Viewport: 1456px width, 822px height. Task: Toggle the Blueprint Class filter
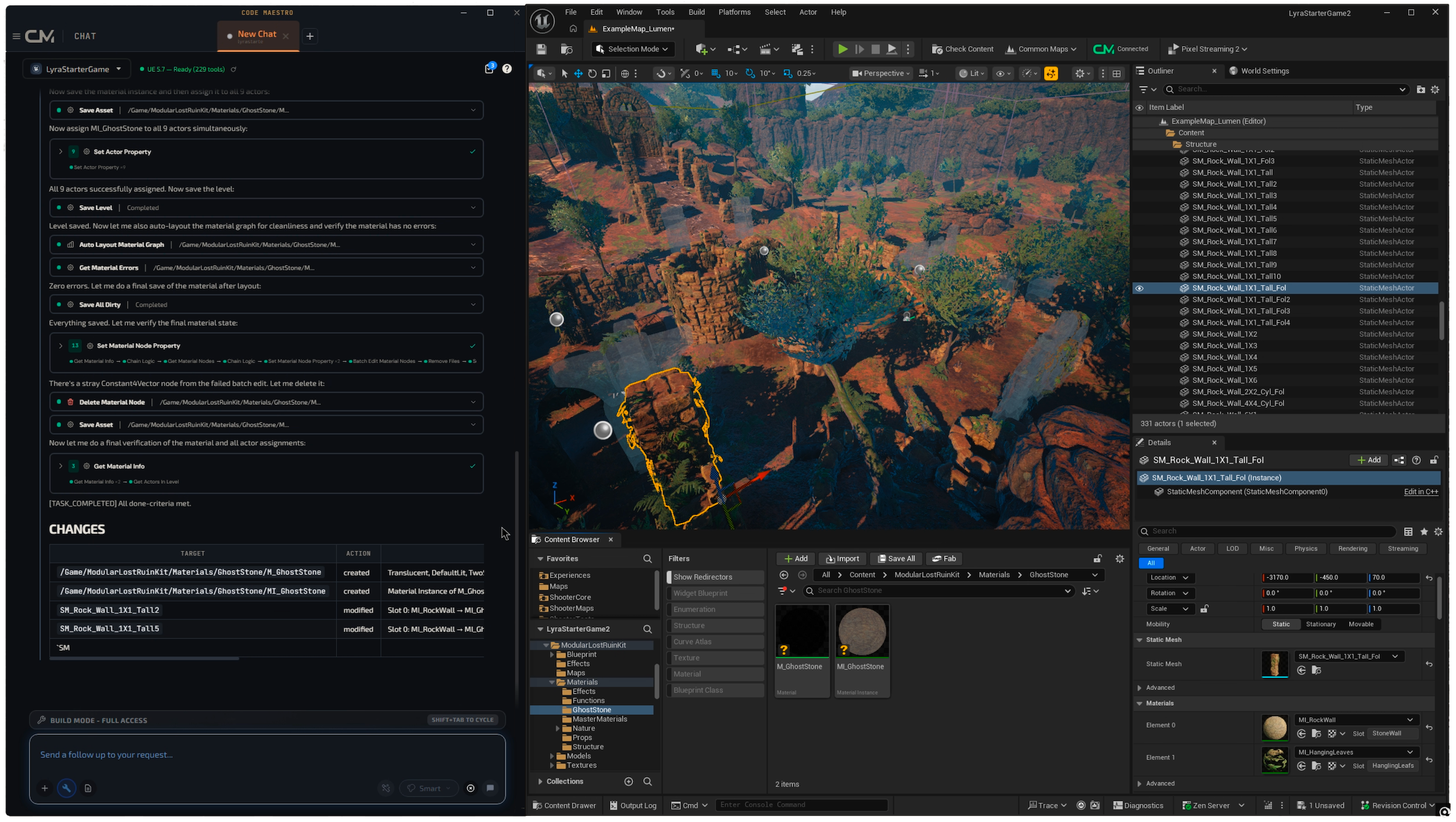pyautogui.click(x=715, y=690)
